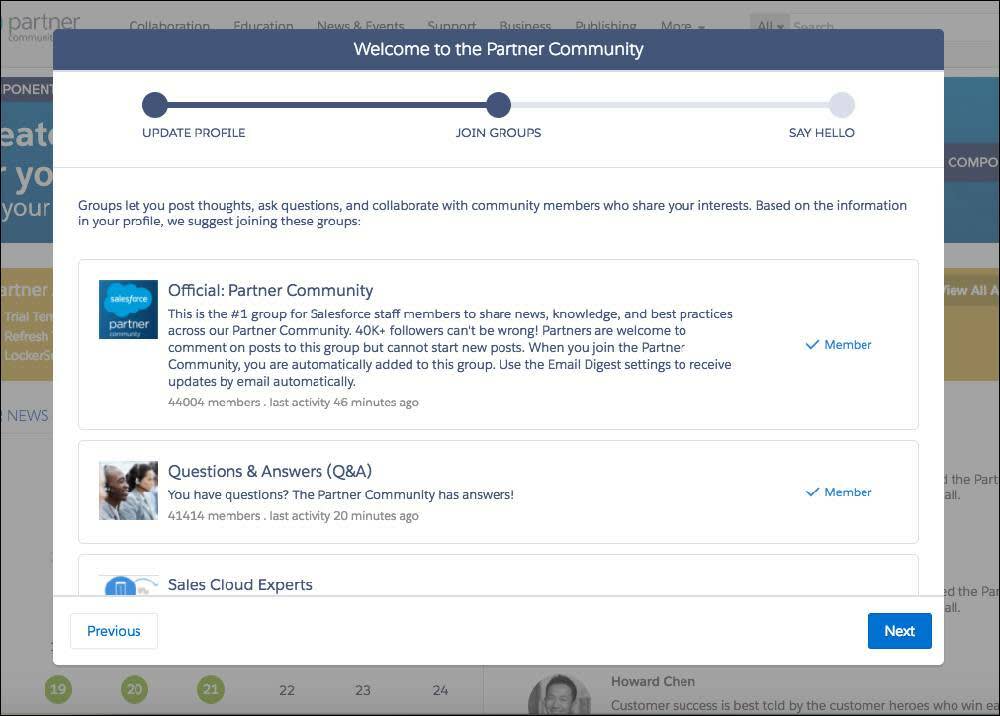Open the All search scope dropdown
The image size is (1000, 716).
769,26
